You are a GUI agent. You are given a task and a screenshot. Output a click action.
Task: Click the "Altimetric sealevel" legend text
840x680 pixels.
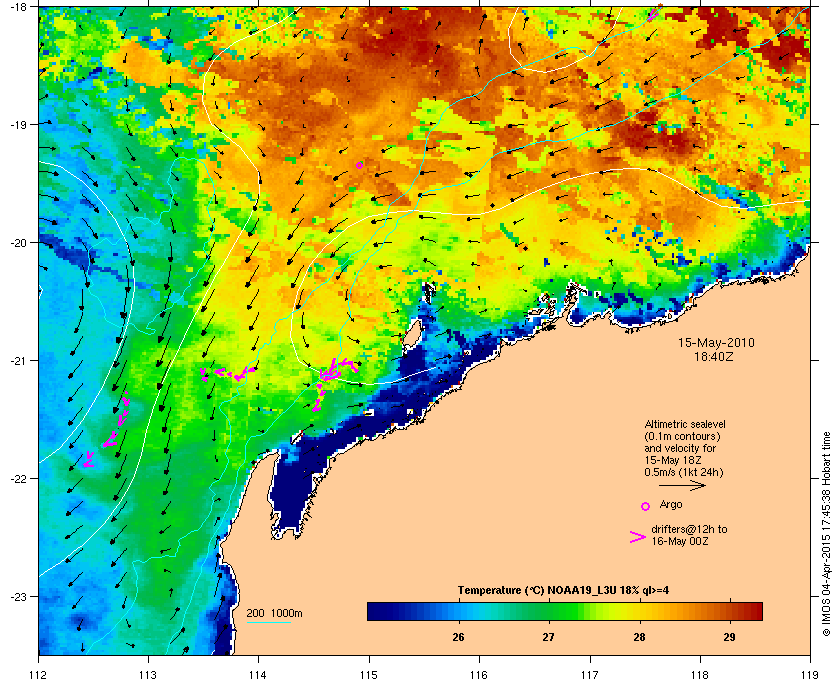click(685, 424)
